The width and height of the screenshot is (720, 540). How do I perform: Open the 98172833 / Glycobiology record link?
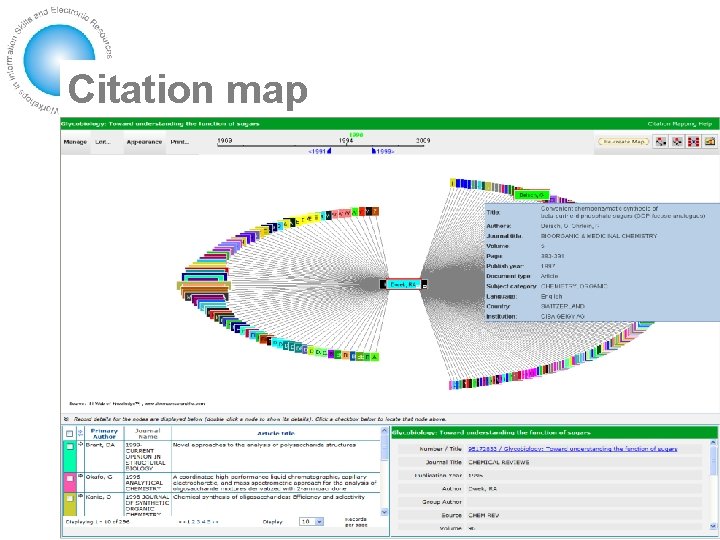(x=573, y=449)
